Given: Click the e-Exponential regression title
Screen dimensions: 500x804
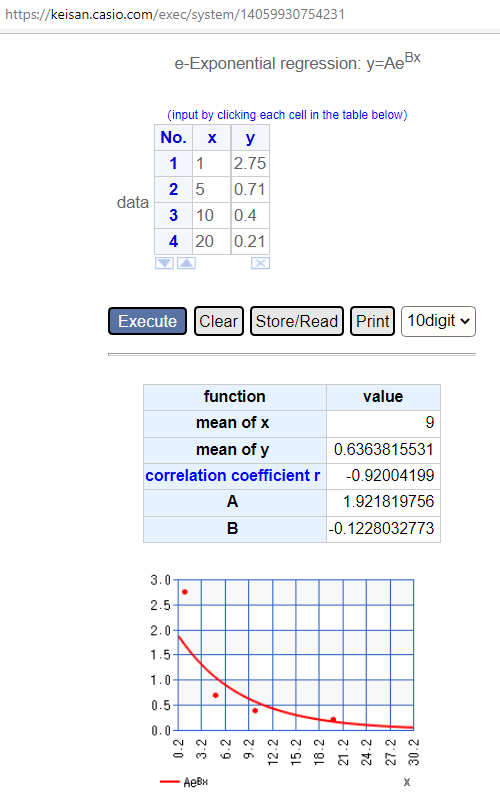Looking at the screenshot, I should (297, 63).
